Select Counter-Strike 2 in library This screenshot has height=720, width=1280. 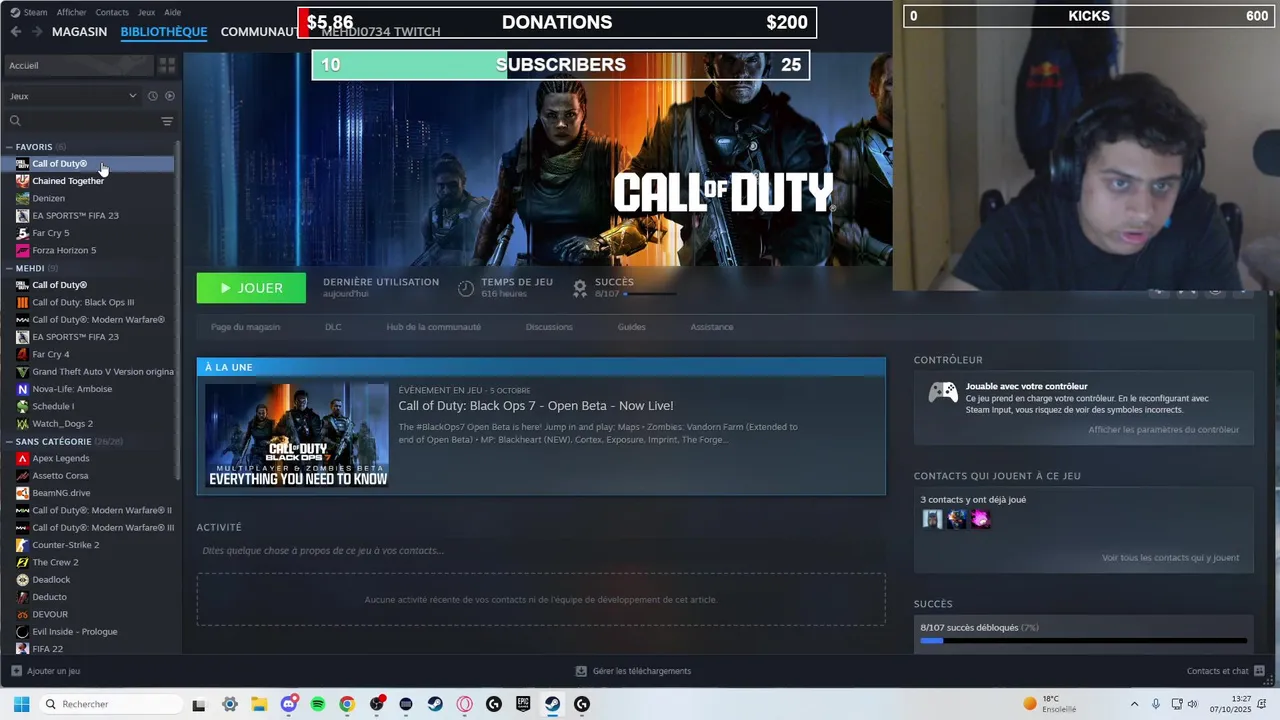pyautogui.click(x=66, y=545)
